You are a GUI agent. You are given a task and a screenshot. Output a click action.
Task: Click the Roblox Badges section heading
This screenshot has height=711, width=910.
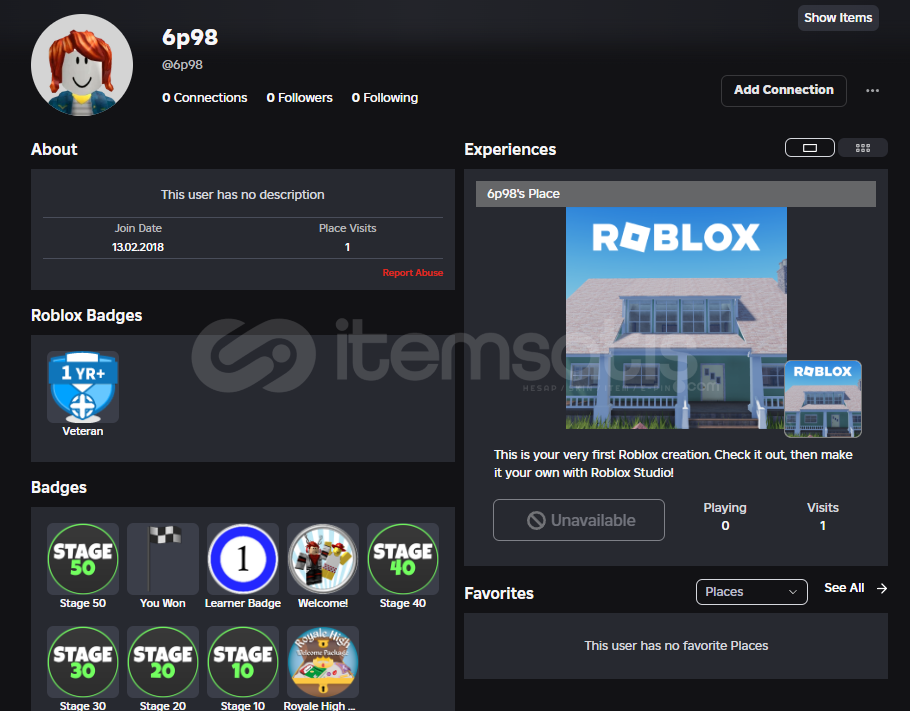point(86,315)
